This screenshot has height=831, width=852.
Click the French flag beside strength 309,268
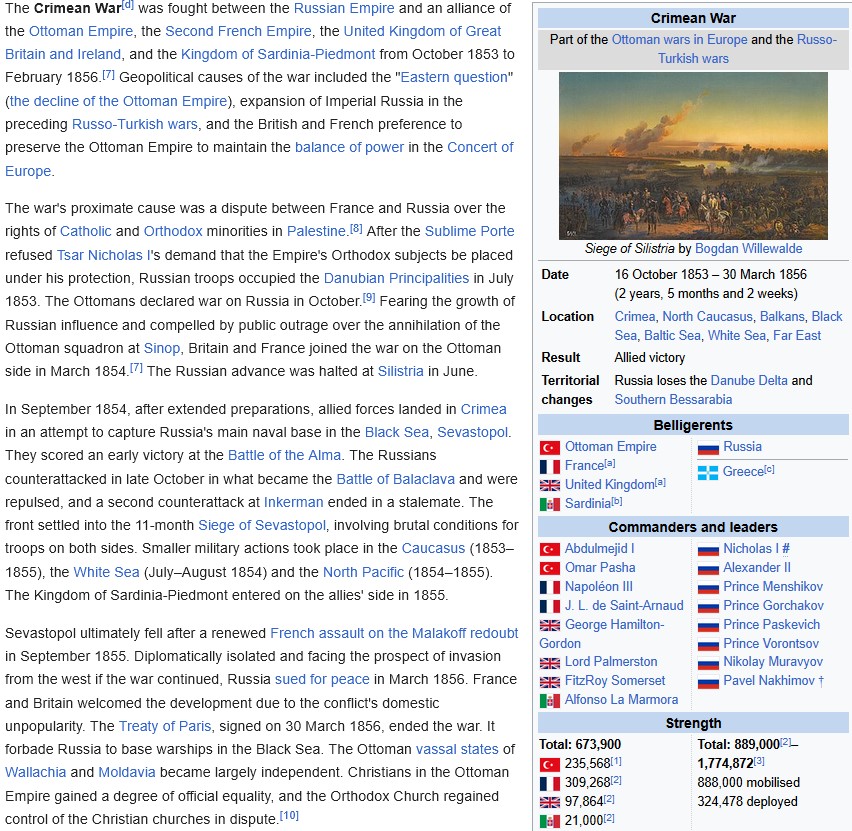pyautogui.click(x=549, y=784)
